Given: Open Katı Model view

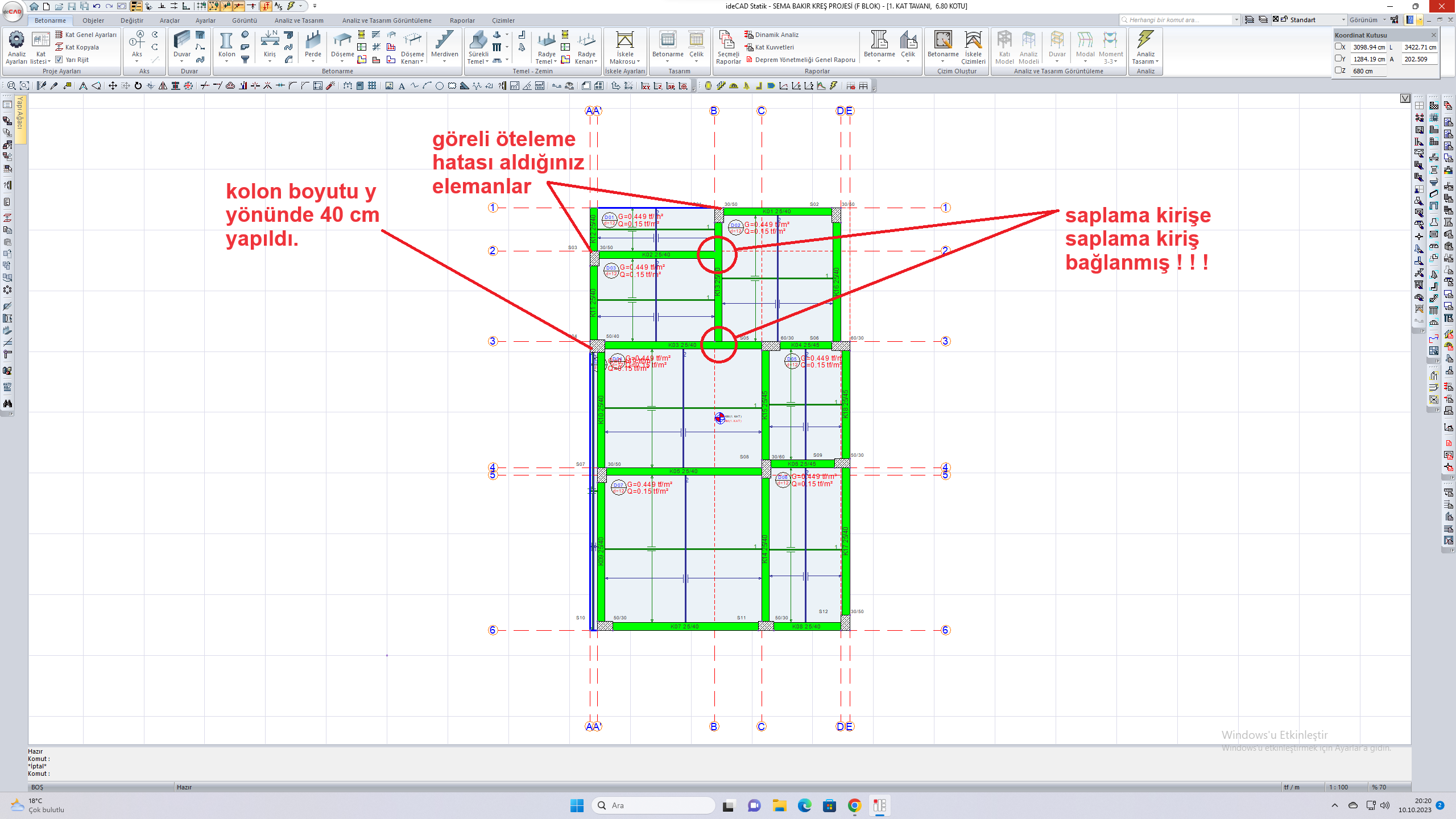Looking at the screenshot, I should click(x=1004, y=48).
